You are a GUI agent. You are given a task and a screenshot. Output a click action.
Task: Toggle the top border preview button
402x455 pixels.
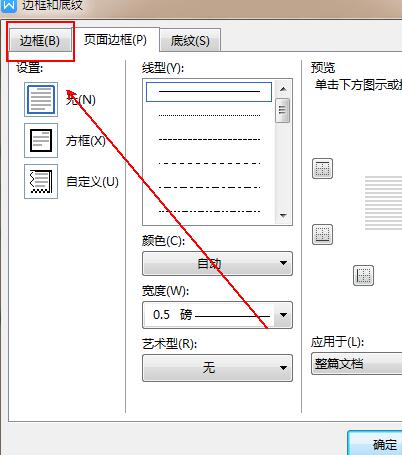[x=322, y=168]
